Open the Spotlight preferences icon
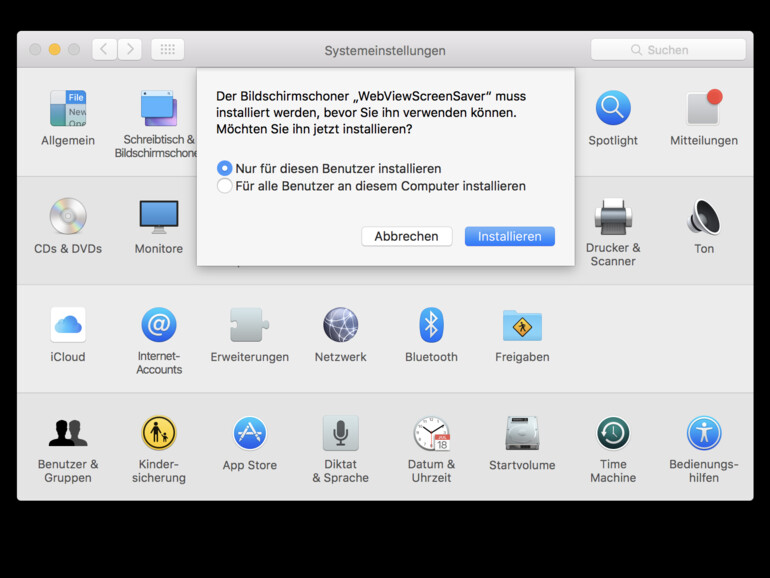 tap(613, 108)
